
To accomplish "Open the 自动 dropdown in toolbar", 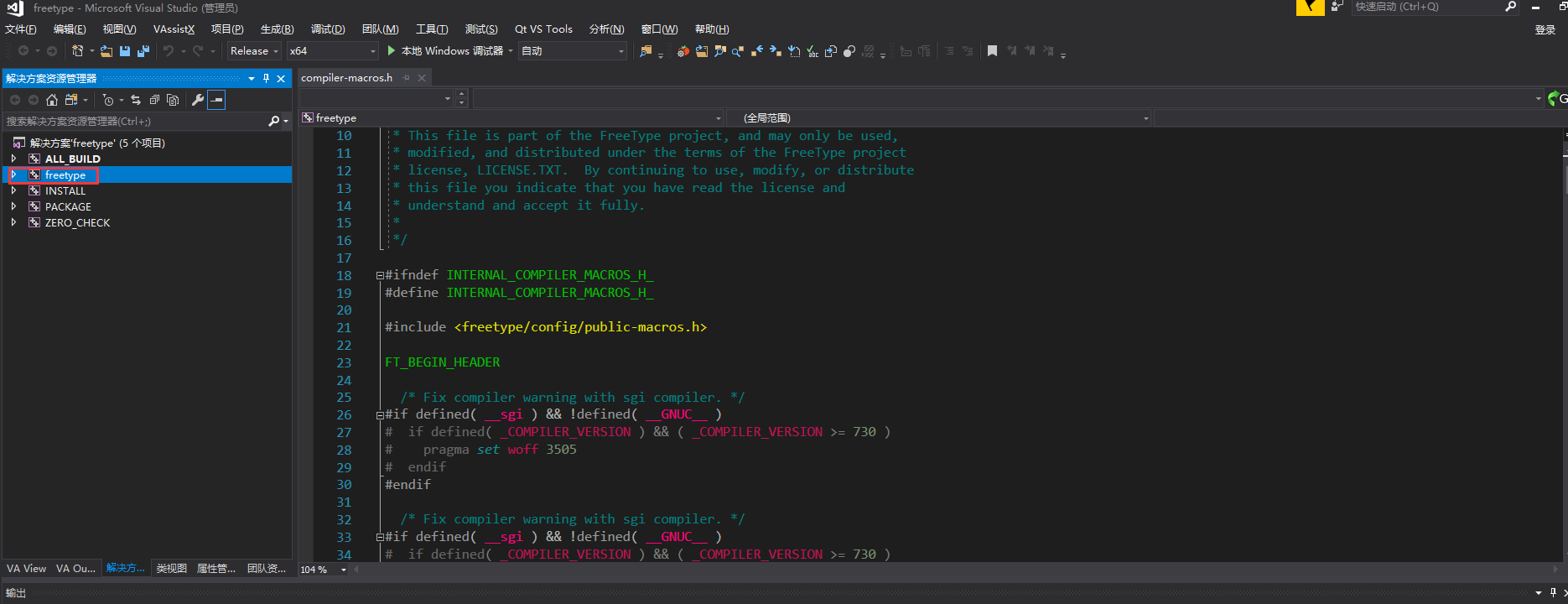I will (573, 51).
